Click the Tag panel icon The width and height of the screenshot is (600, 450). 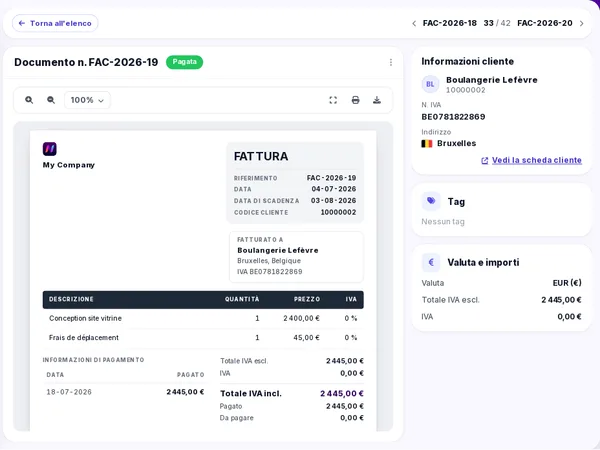431,201
